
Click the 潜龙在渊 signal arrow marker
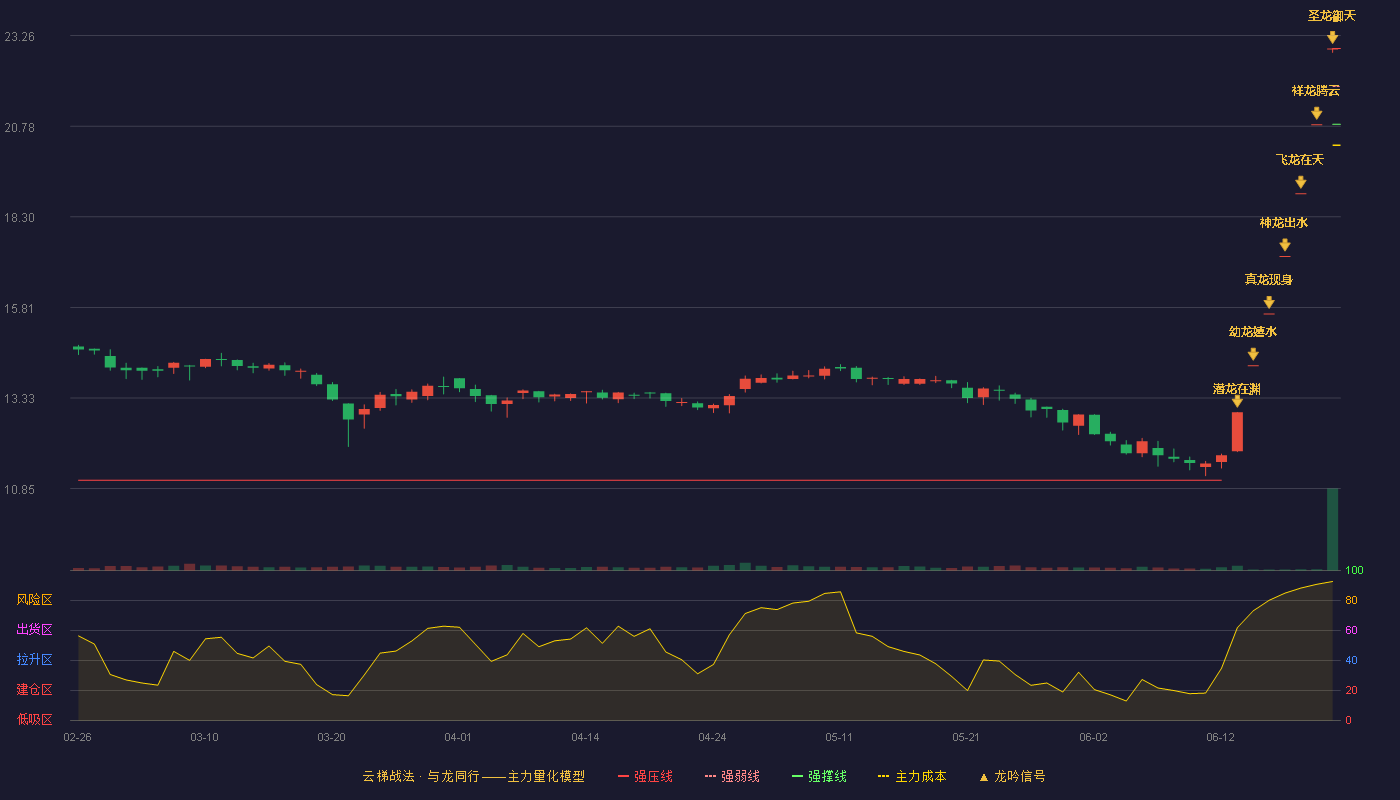pos(1237,402)
